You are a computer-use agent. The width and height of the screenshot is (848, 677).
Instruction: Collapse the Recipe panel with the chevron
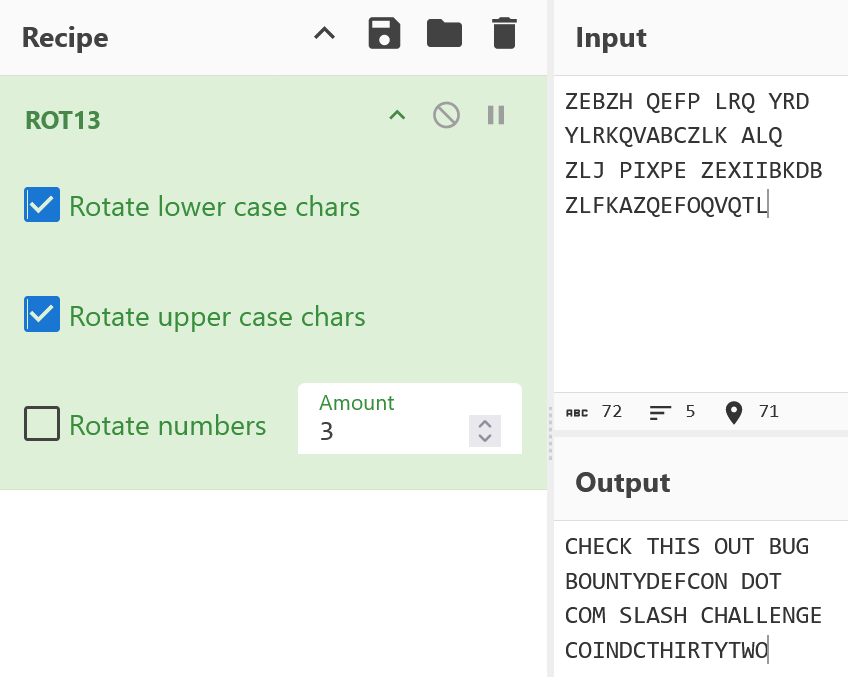(324, 34)
